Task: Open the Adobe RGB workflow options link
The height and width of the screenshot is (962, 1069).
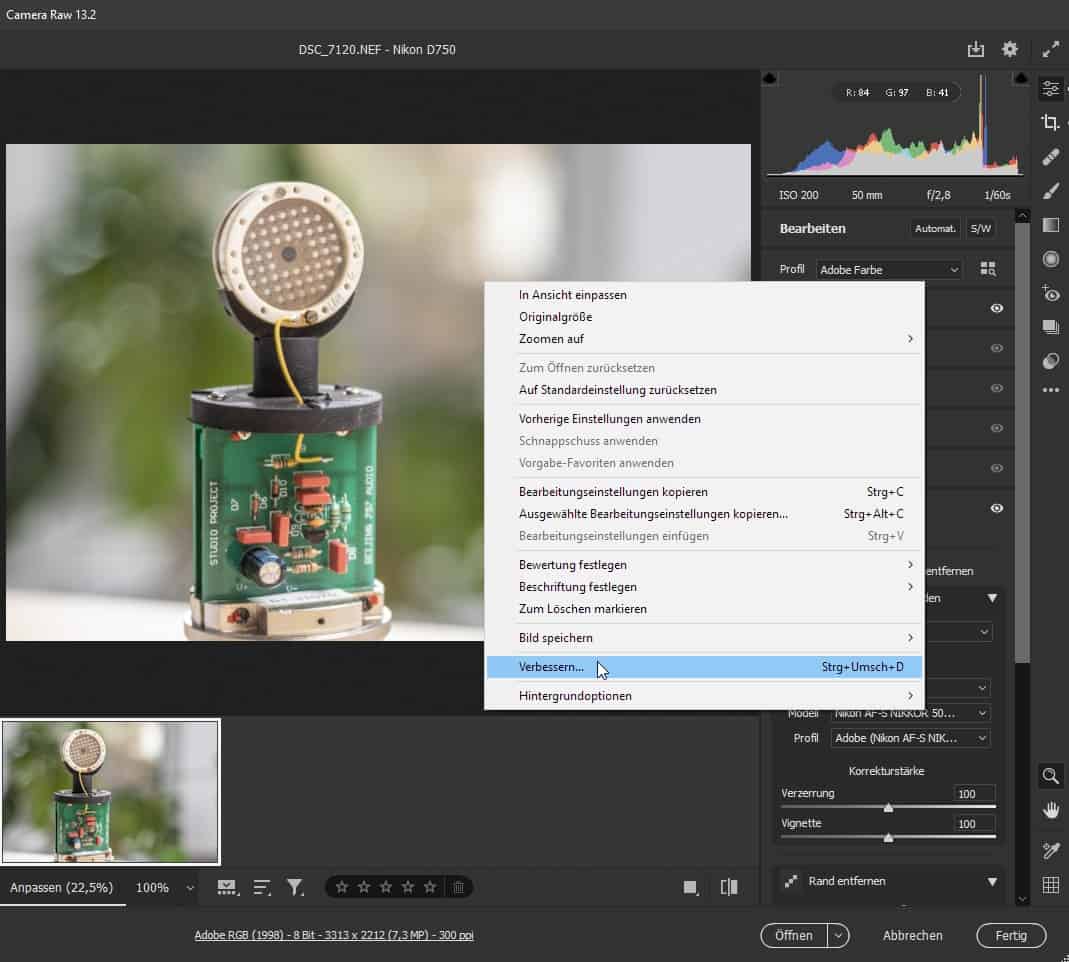Action: [x=334, y=935]
